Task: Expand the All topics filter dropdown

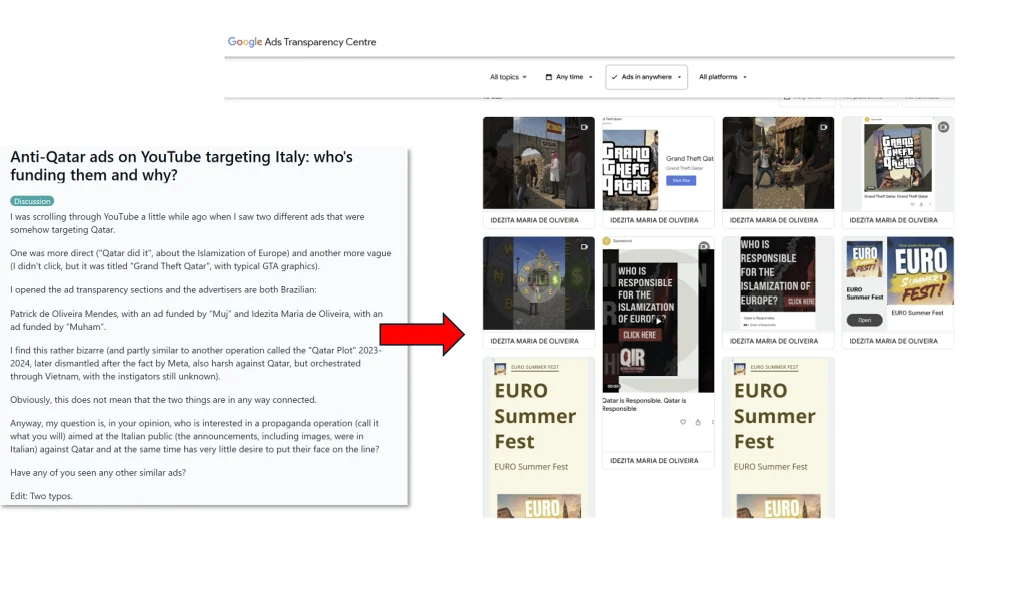Action: coord(508,77)
